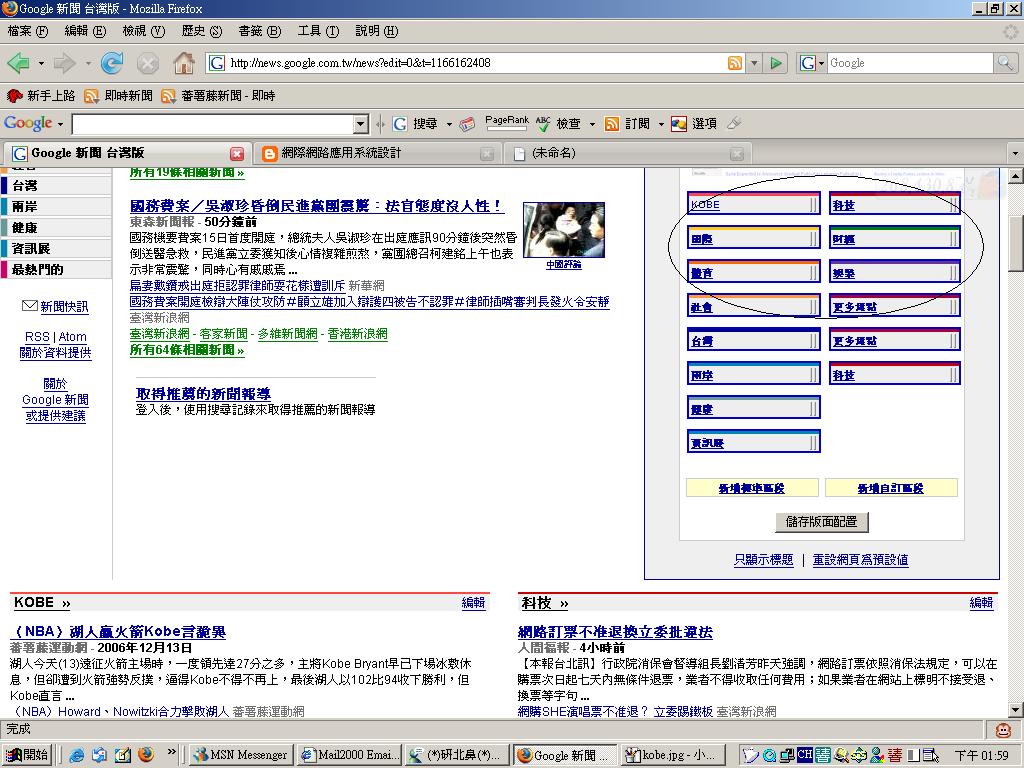Click the language bar CH indicator in tray
Viewport: 1024px width, 768px height.
click(x=805, y=755)
